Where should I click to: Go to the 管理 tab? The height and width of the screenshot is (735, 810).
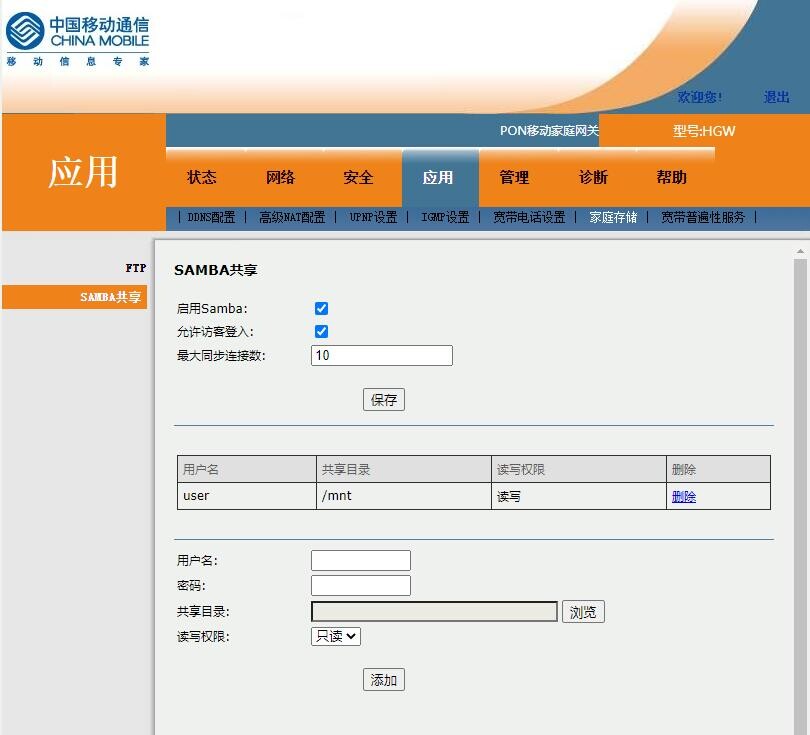pos(514,178)
